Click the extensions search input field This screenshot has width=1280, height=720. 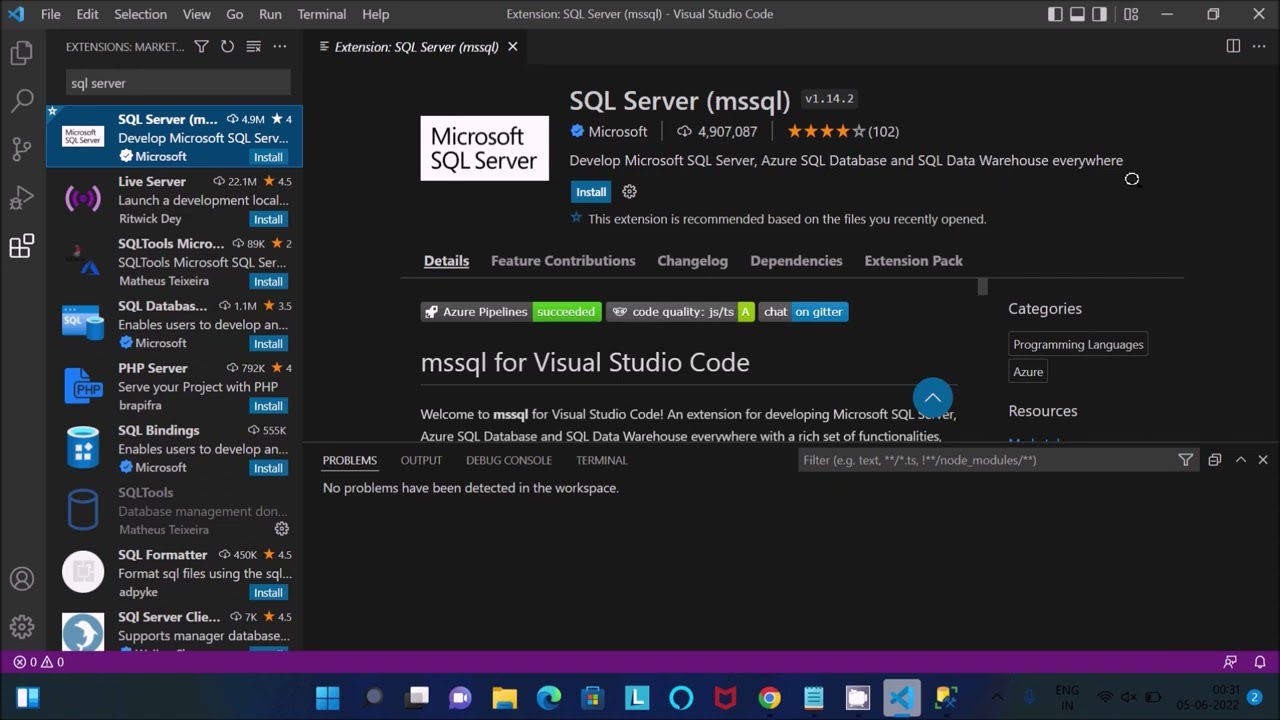[178, 83]
